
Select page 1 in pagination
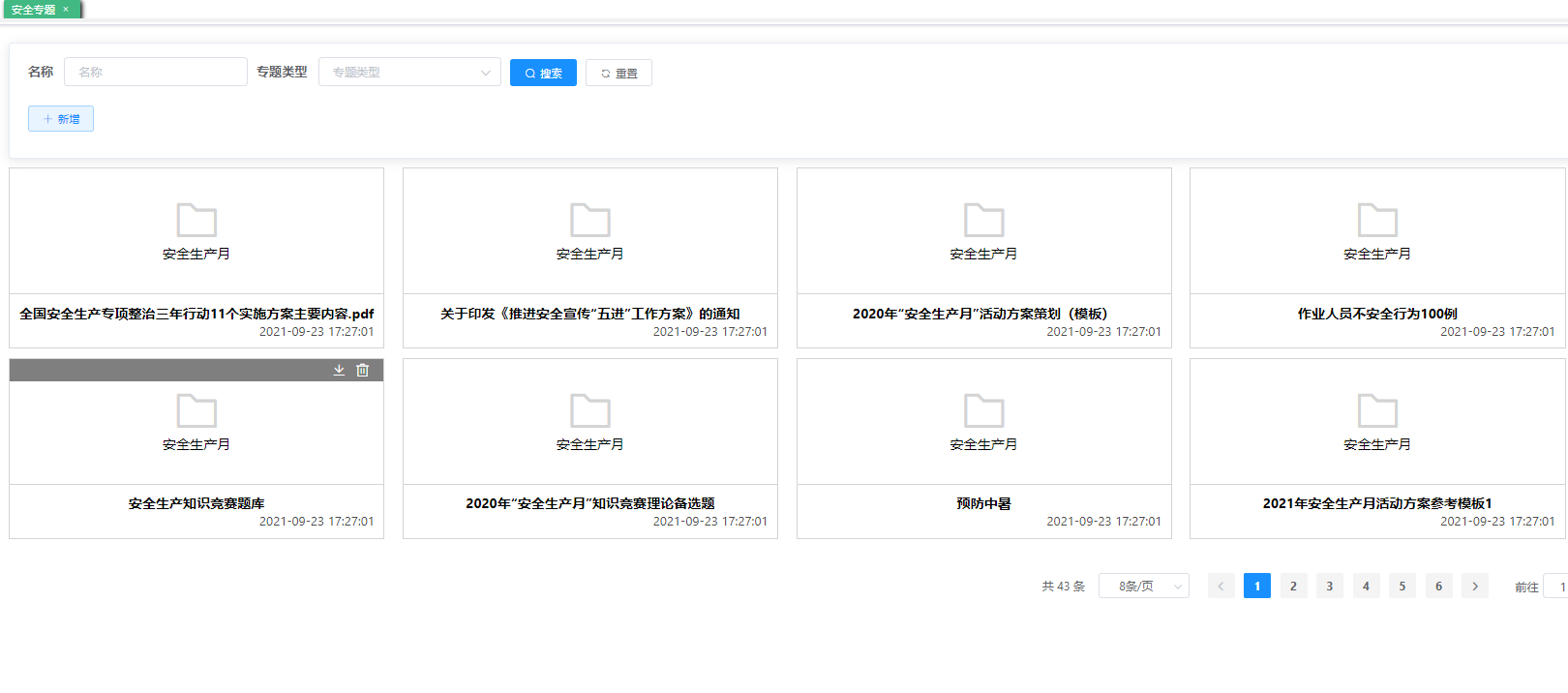(1257, 586)
